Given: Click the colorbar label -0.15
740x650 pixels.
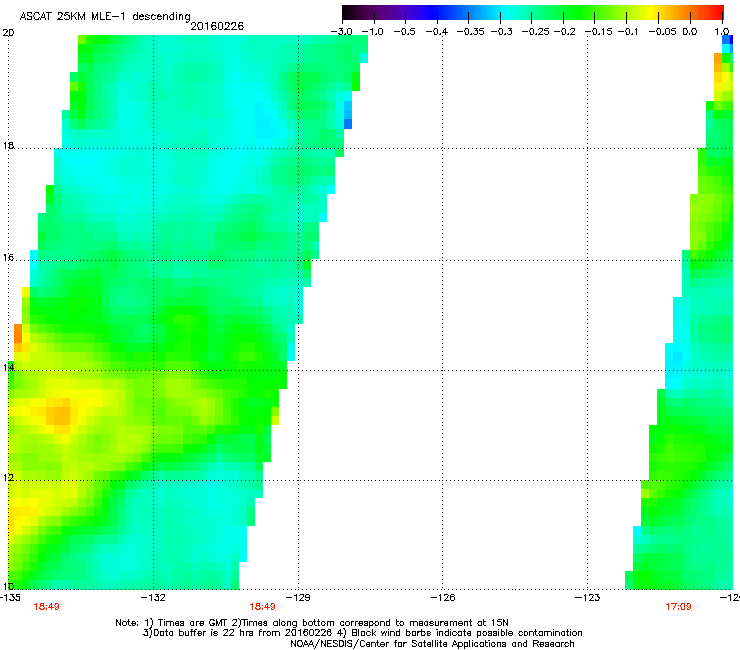Looking at the screenshot, I should 598,32.
